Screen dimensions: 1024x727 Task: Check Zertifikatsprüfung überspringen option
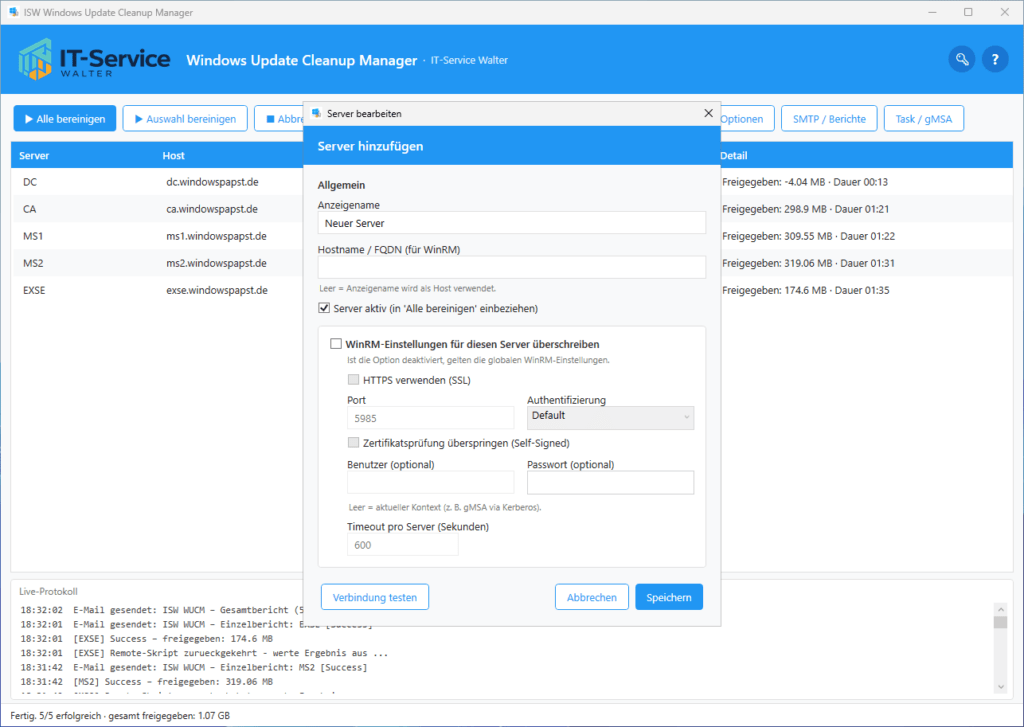pyautogui.click(x=353, y=442)
